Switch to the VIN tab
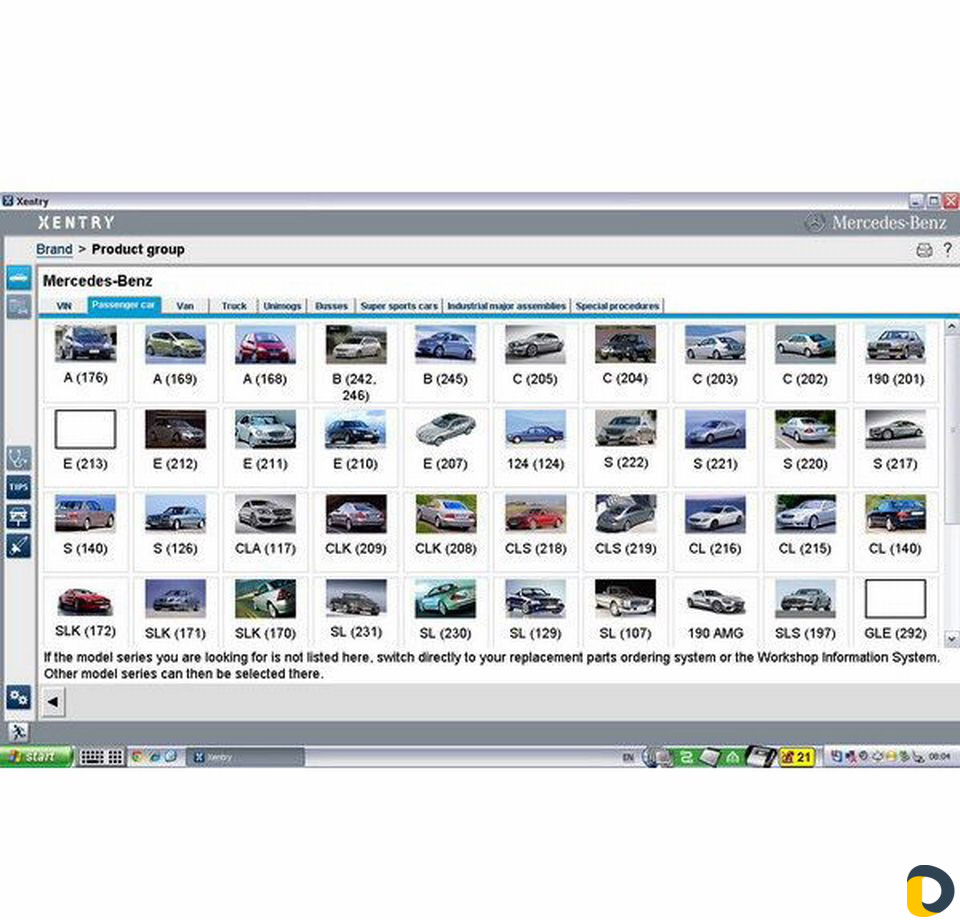 pyautogui.click(x=64, y=305)
